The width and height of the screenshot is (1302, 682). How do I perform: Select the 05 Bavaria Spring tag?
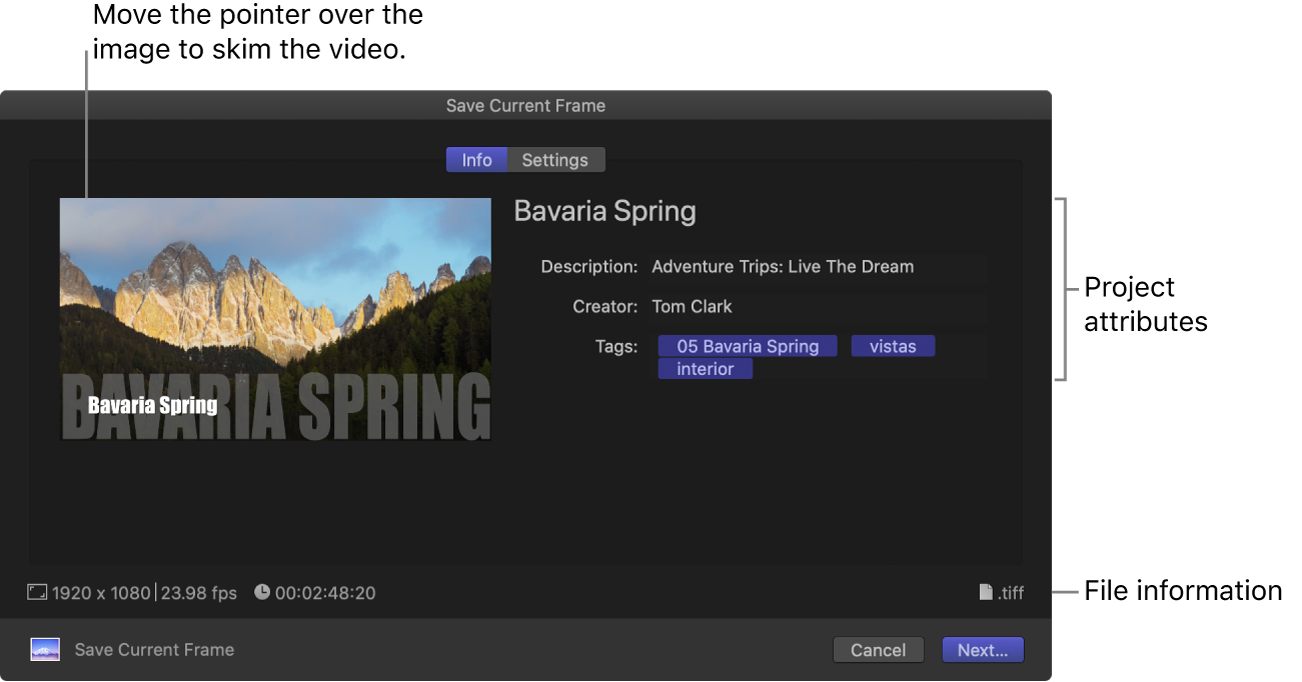pyautogui.click(x=747, y=346)
